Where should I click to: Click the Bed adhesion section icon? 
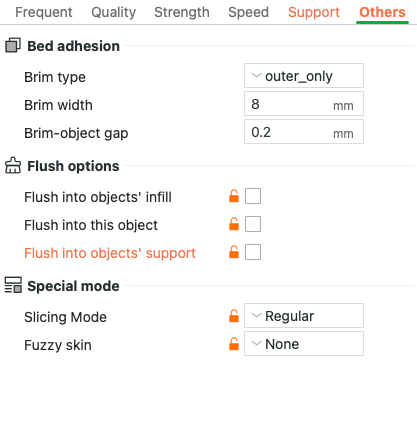13,45
